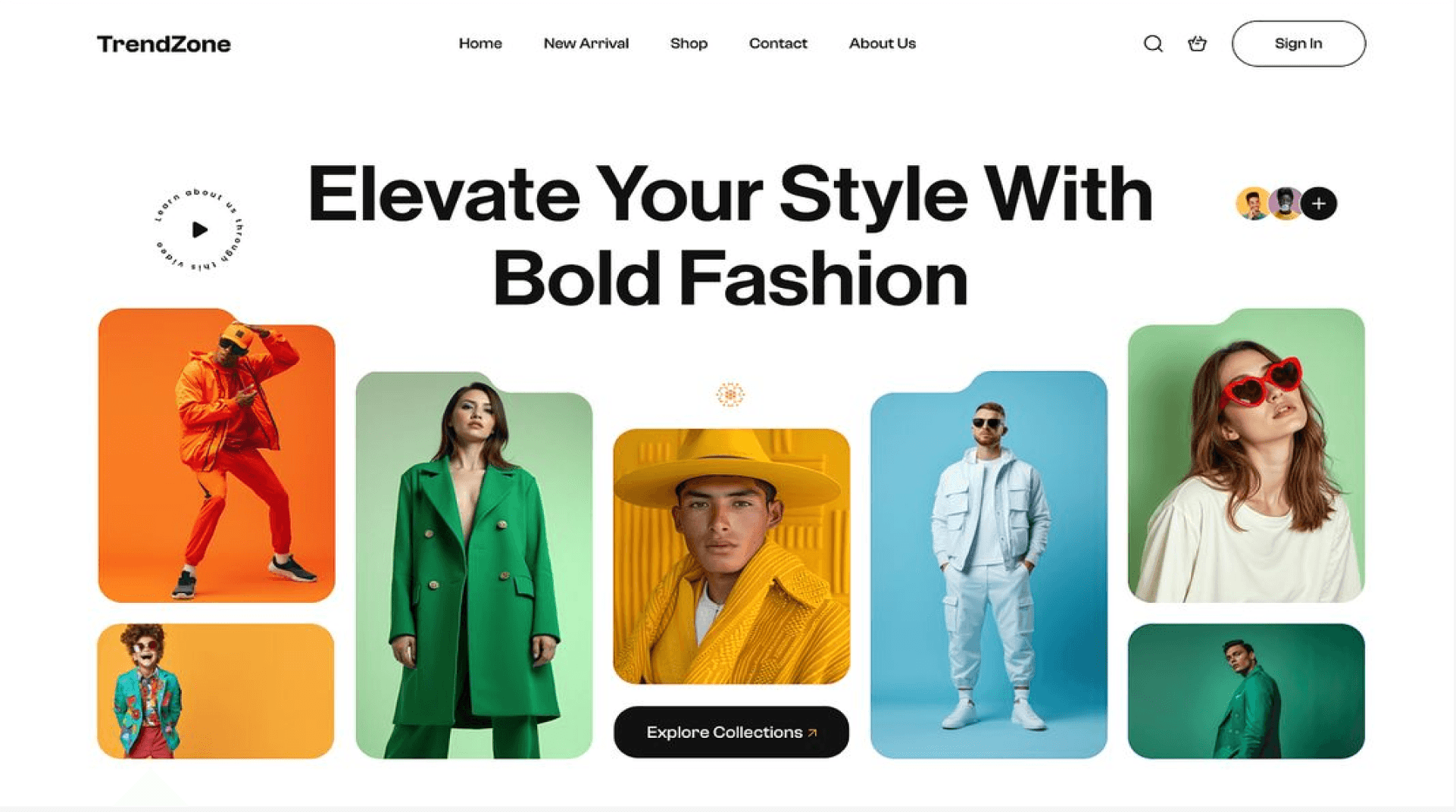Open the Contact page link
Screen dimensions: 1456x812
pyautogui.click(x=778, y=43)
